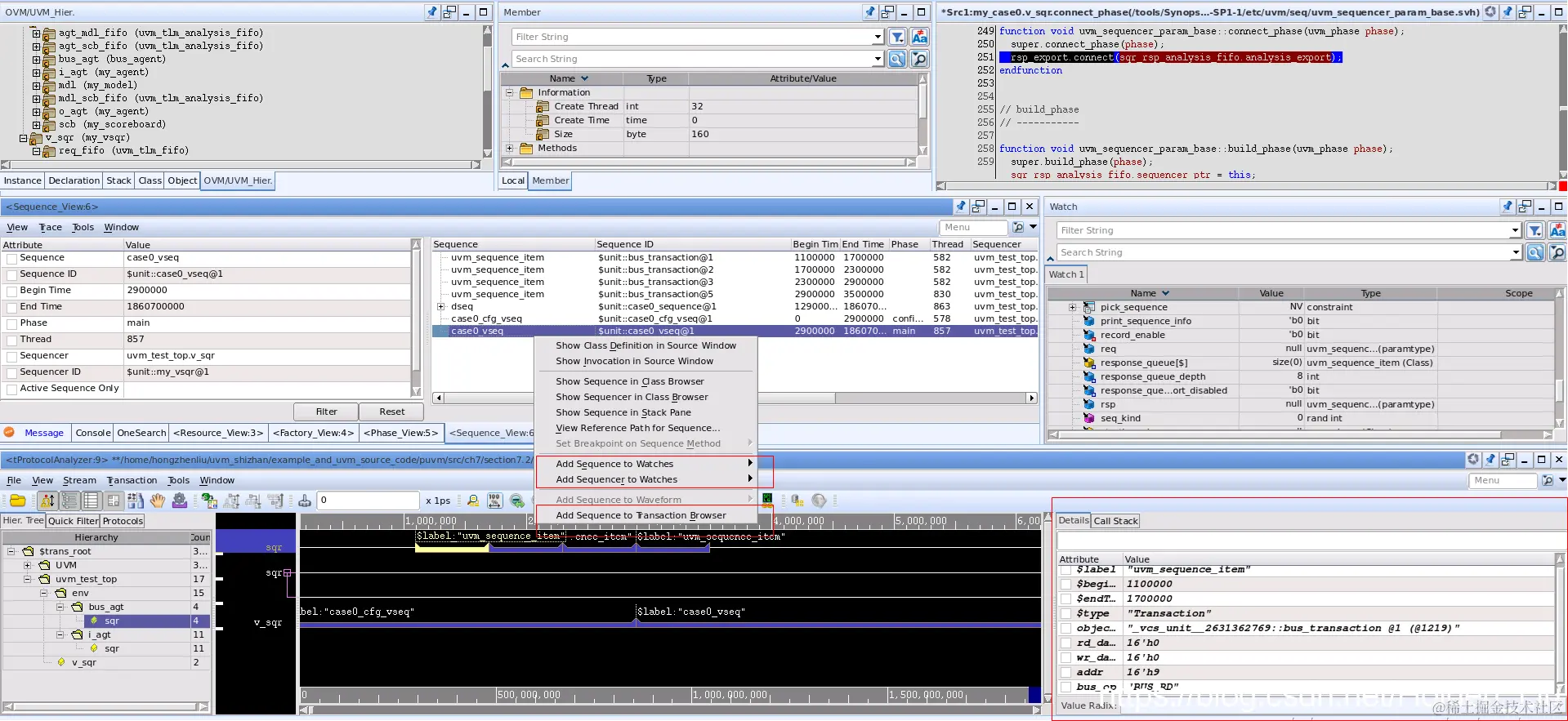Switch to the Call Stack tab
This screenshot has height=721, width=1568.
point(1115,521)
